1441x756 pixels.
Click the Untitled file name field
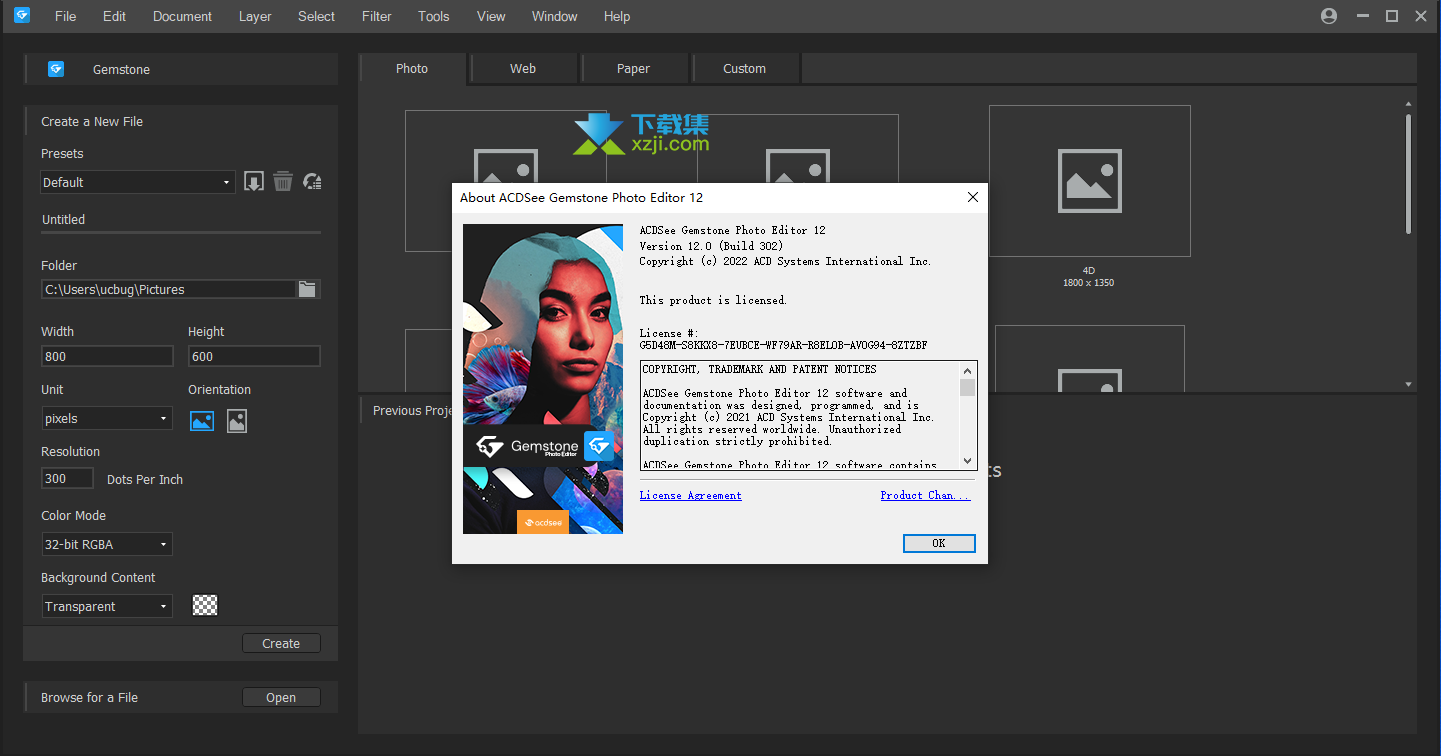[181, 220]
